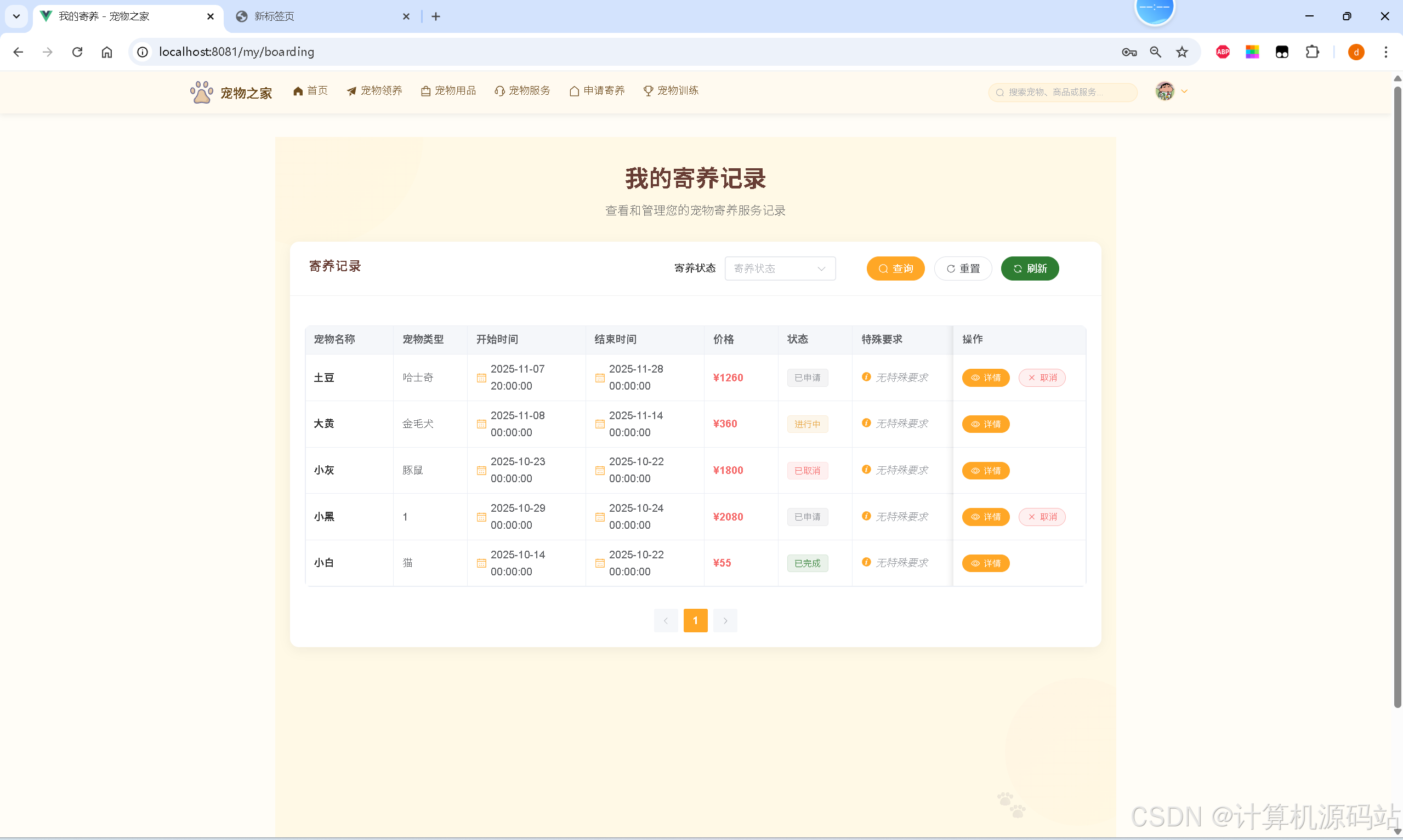The image size is (1403, 840).
Task: Open 宠物领养 navigation item
Action: click(374, 90)
